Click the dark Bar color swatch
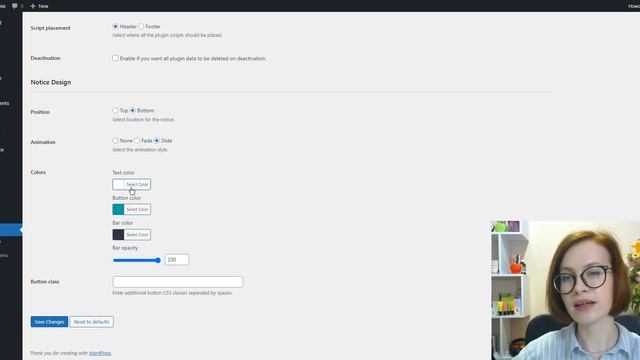640x360 pixels. tap(118, 235)
